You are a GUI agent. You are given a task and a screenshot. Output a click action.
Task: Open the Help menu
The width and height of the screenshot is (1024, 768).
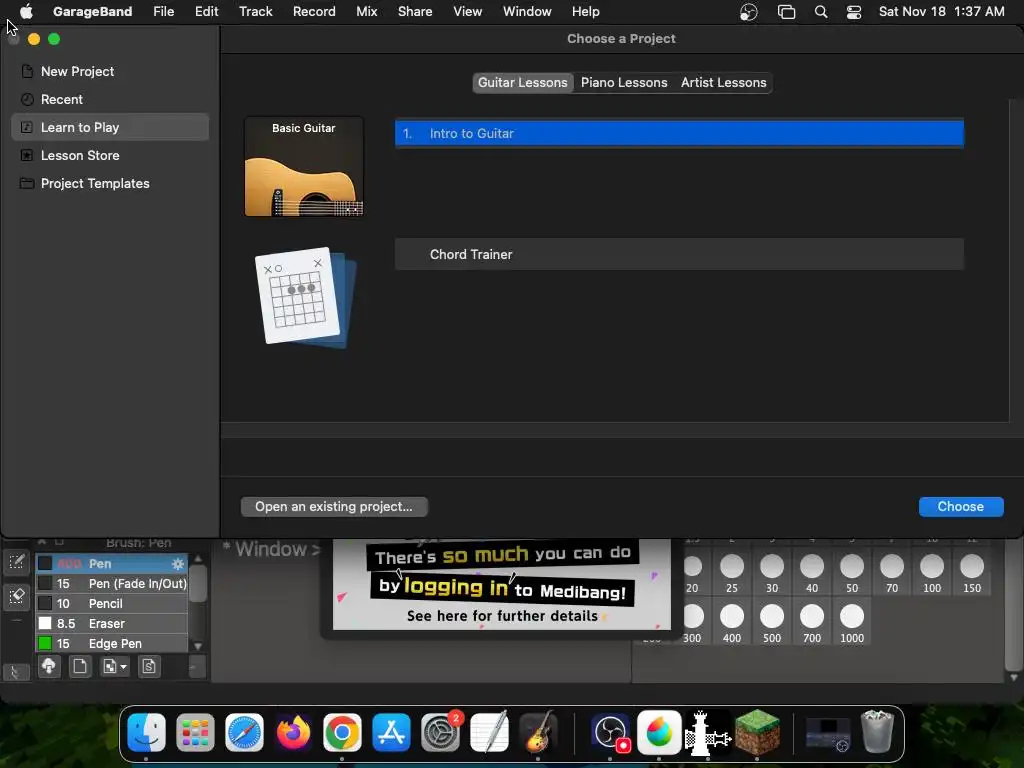click(x=585, y=12)
